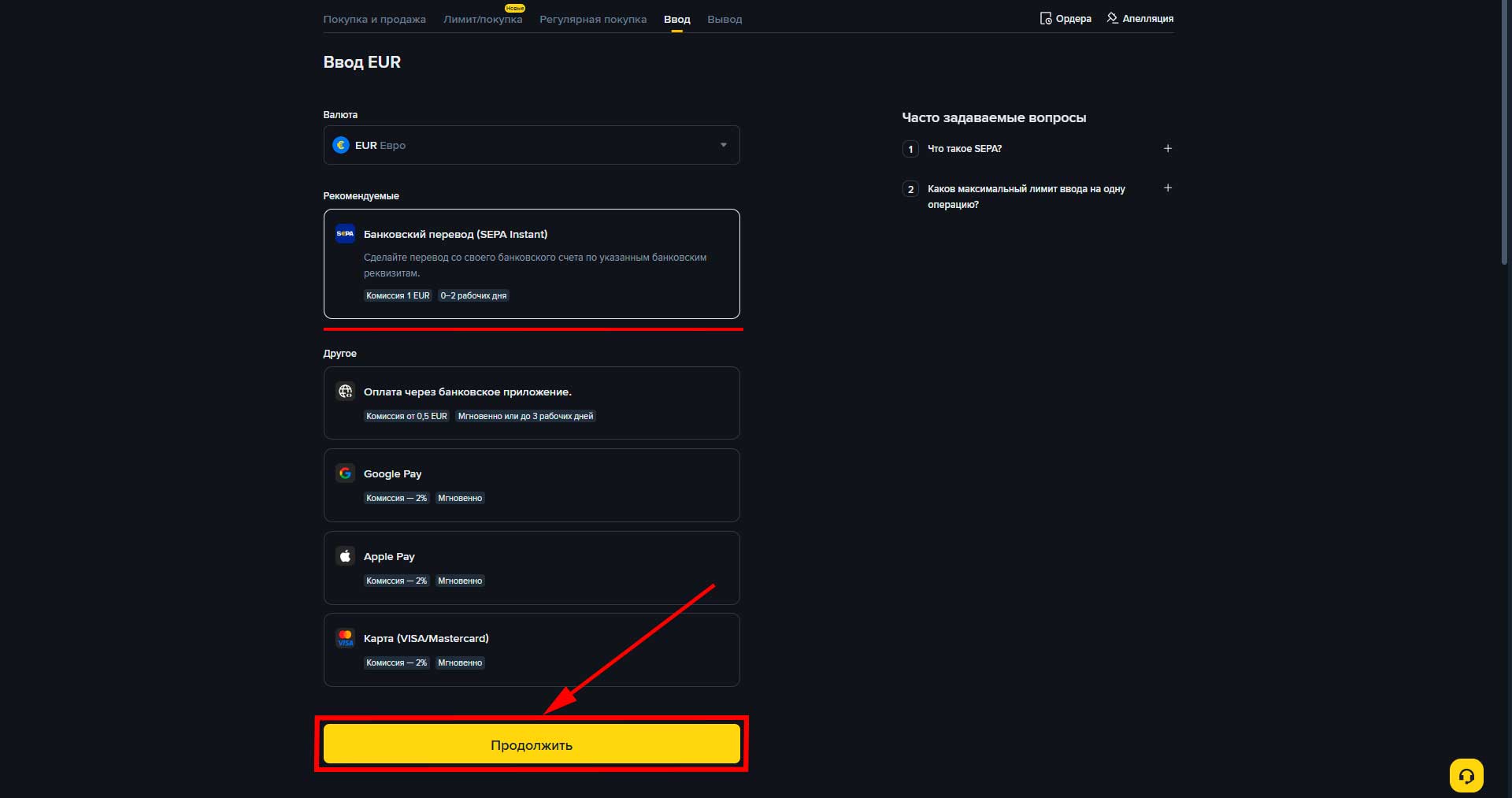Select the Ввод tab
This screenshot has height=798, width=1512.
click(x=677, y=19)
